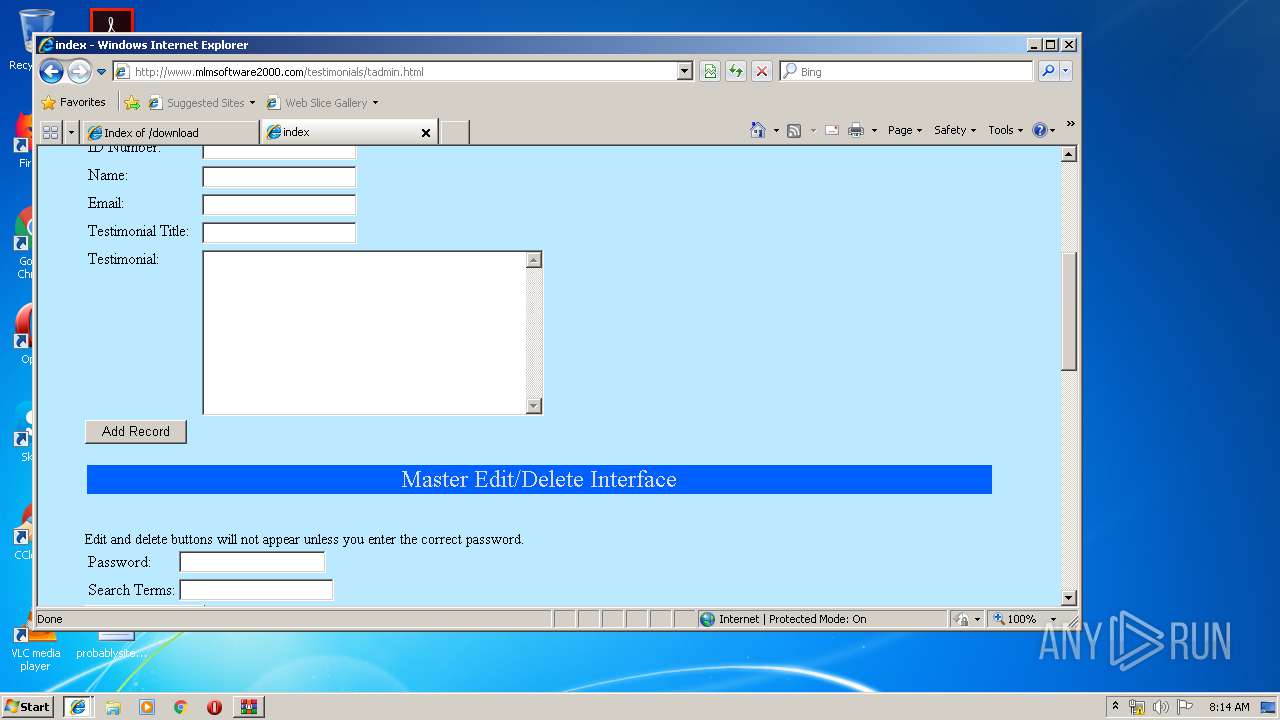The width and height of the screenshot is (1280, 720).
Task: Open Quick Tabs icon
Action: click(50, 132)
